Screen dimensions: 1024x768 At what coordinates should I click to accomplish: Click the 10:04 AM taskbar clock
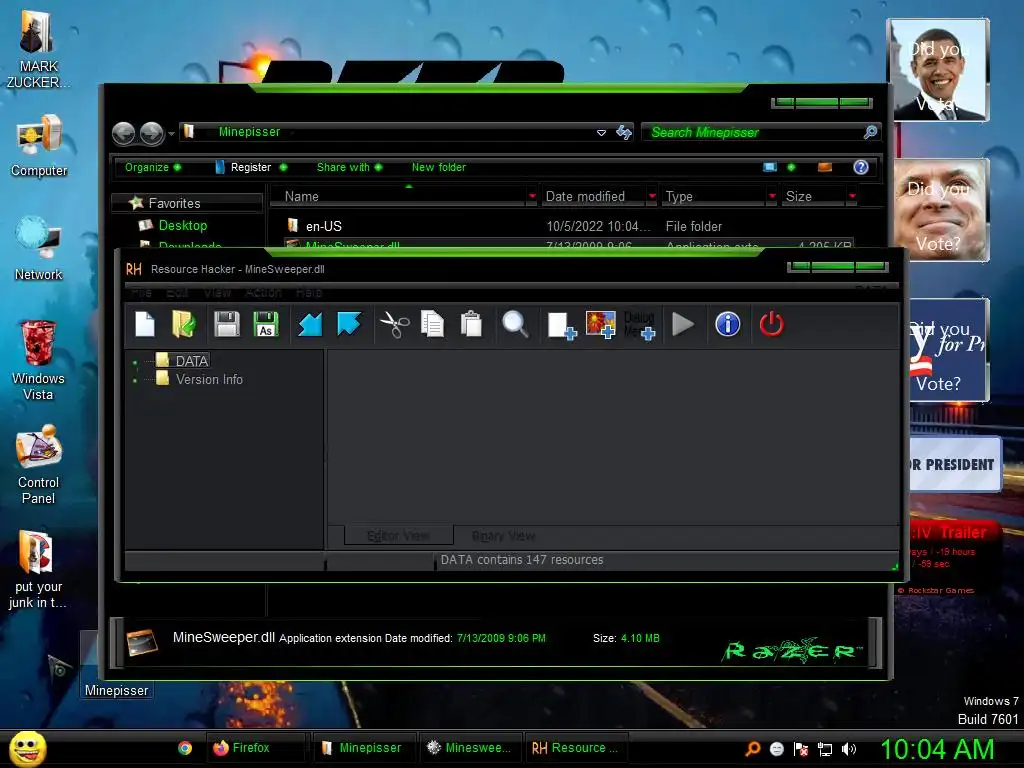point(937,749)
